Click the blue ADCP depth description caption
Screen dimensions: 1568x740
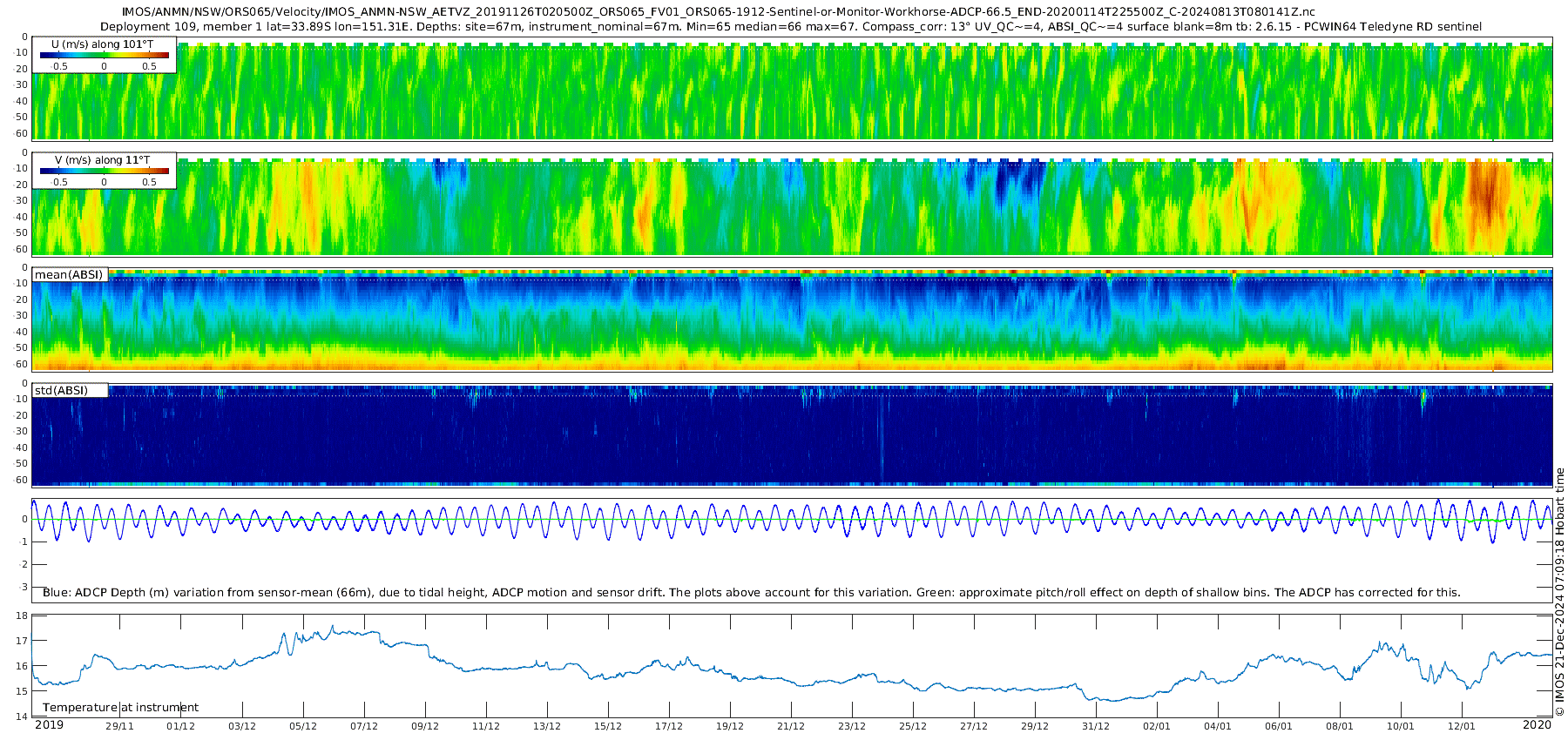tap(751, 593)
